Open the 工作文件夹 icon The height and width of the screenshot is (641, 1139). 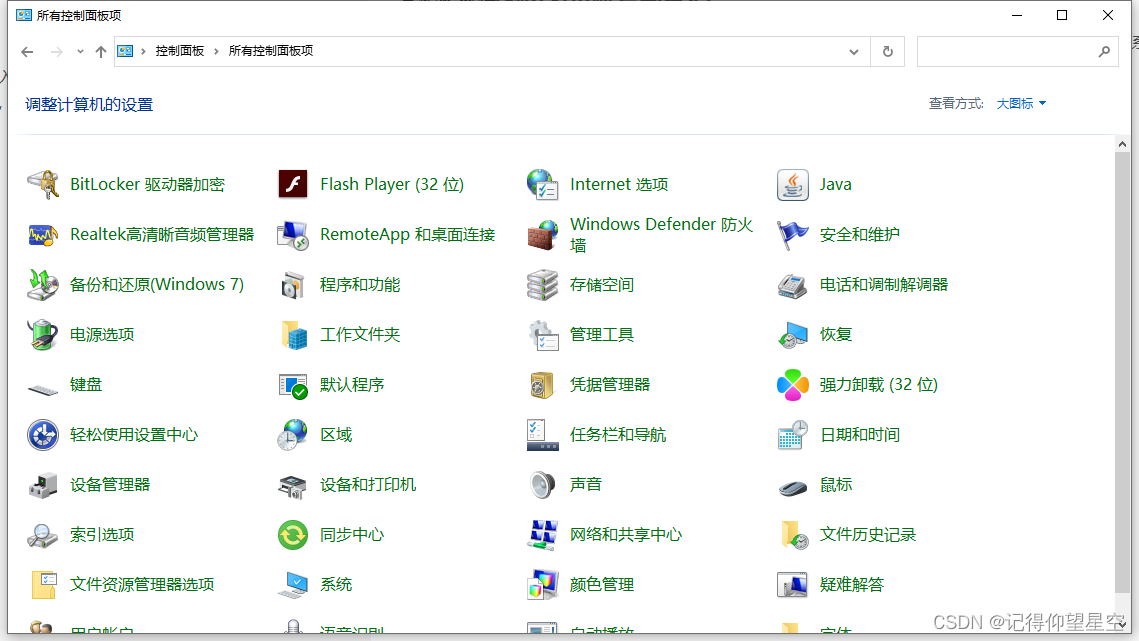coord(293,335)
